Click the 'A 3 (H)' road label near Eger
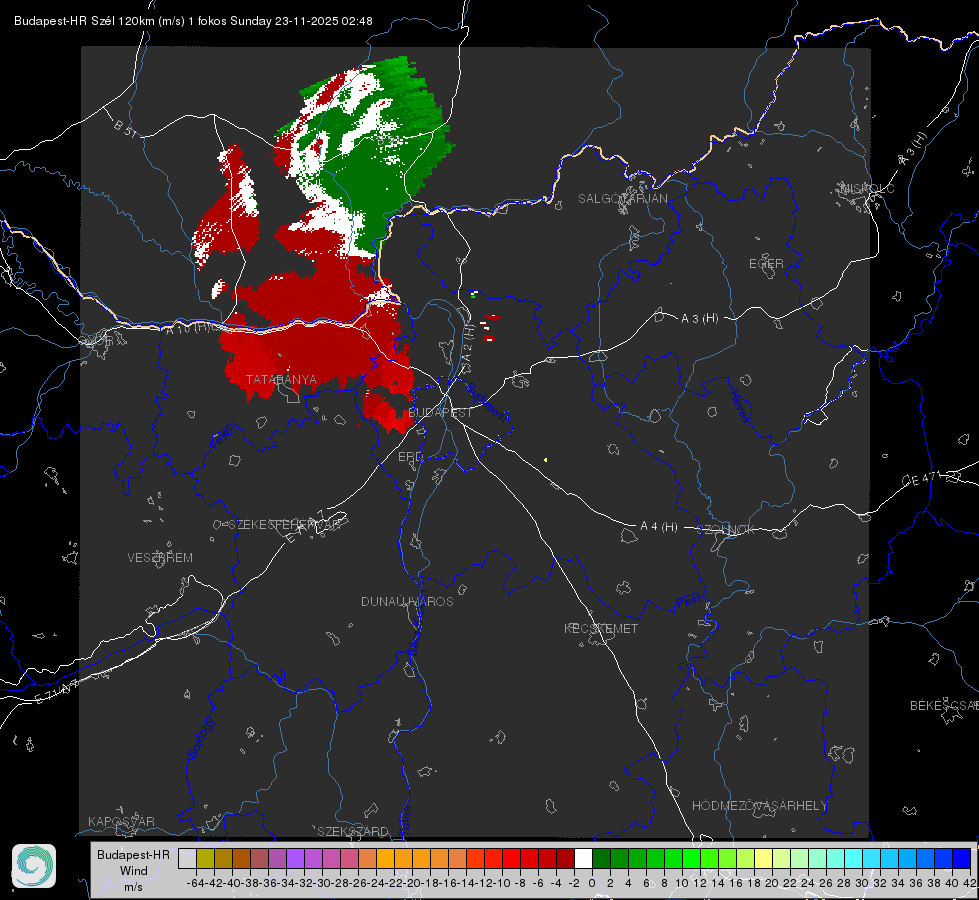Image resolution: width=979 pixels, height=900 pixels. coord(699,319)
